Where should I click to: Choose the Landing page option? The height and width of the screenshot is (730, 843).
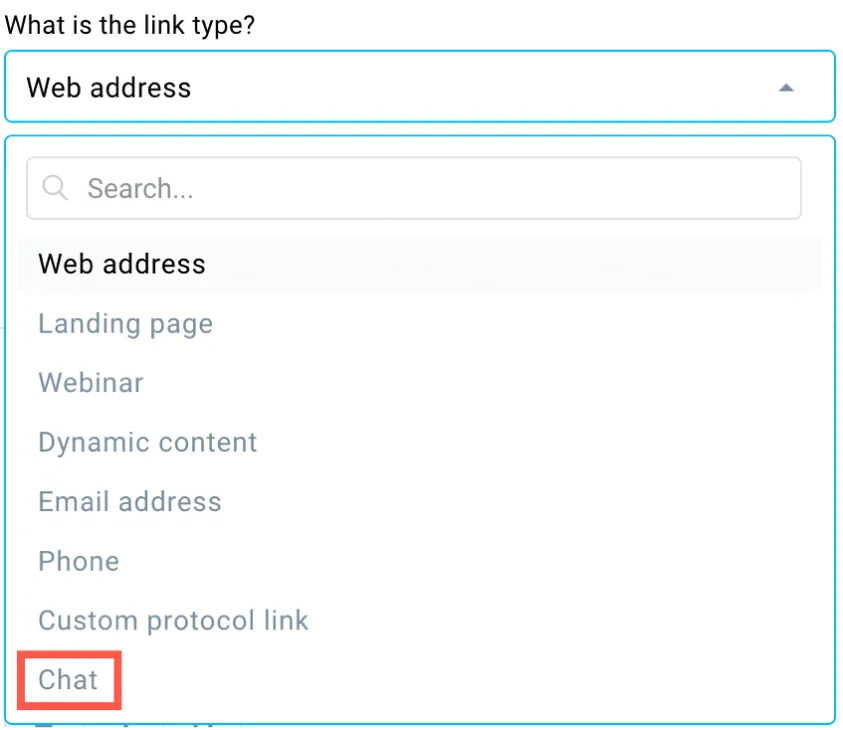coord(125,324)
